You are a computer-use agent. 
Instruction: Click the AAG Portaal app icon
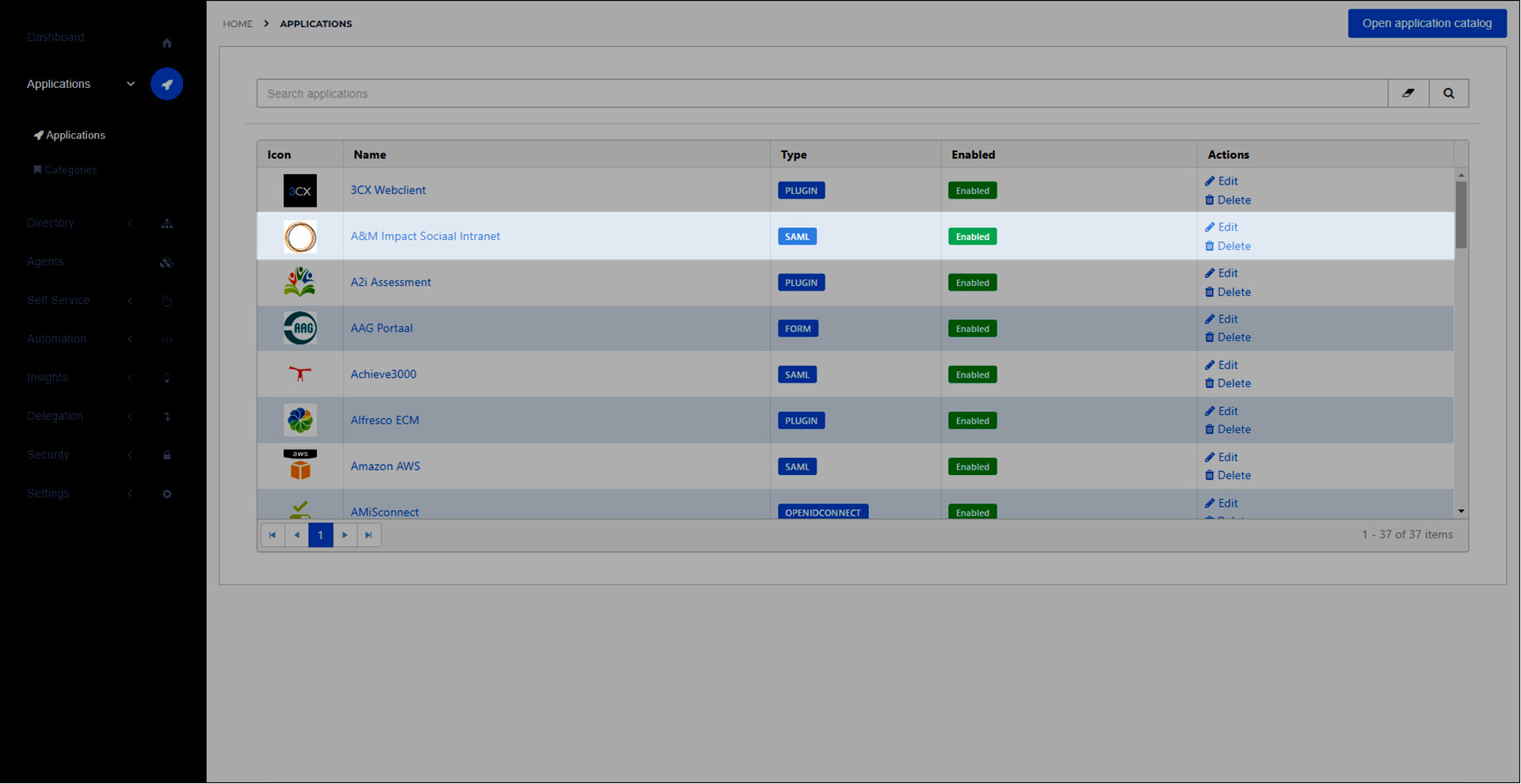[x=300, y=329]
